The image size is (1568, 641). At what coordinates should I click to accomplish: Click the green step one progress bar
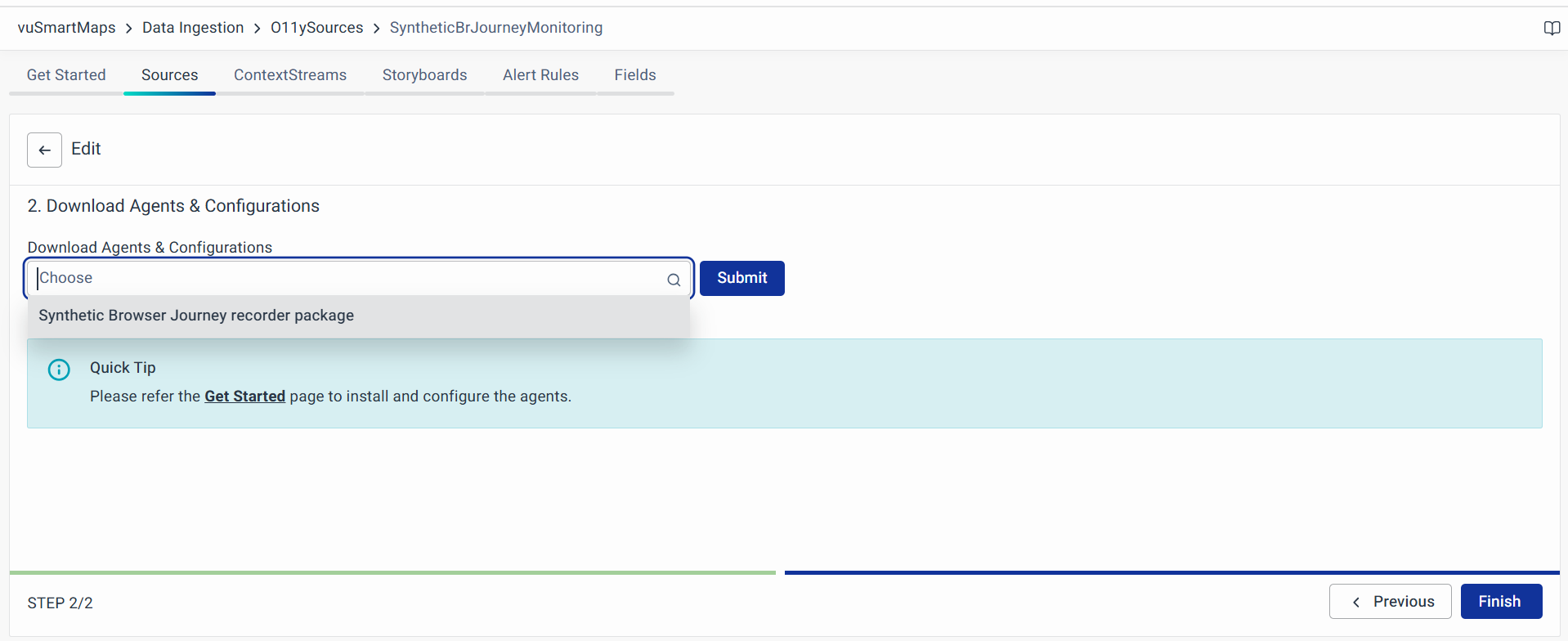392,572
